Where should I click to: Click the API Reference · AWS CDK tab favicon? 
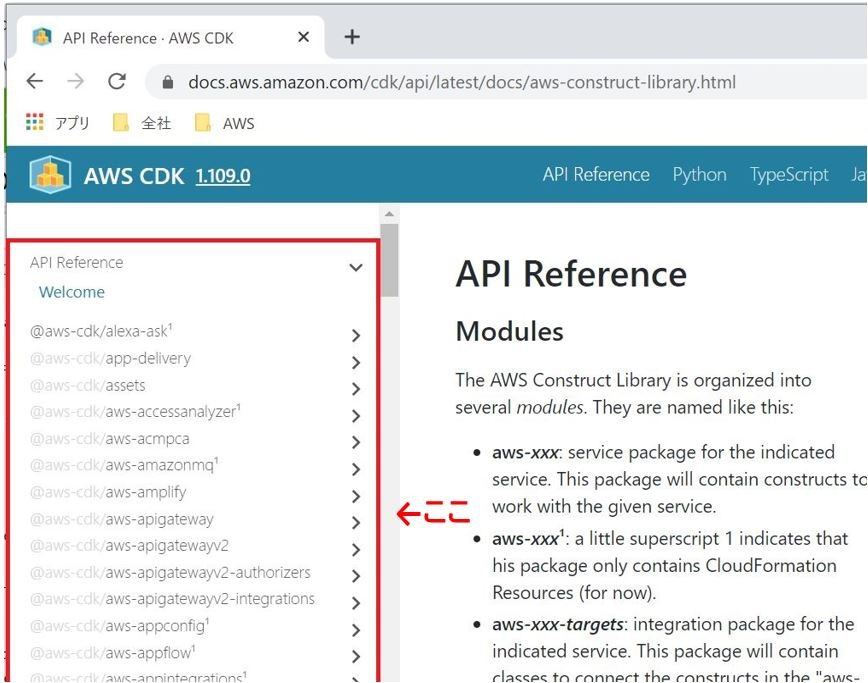tap(42, 37)
